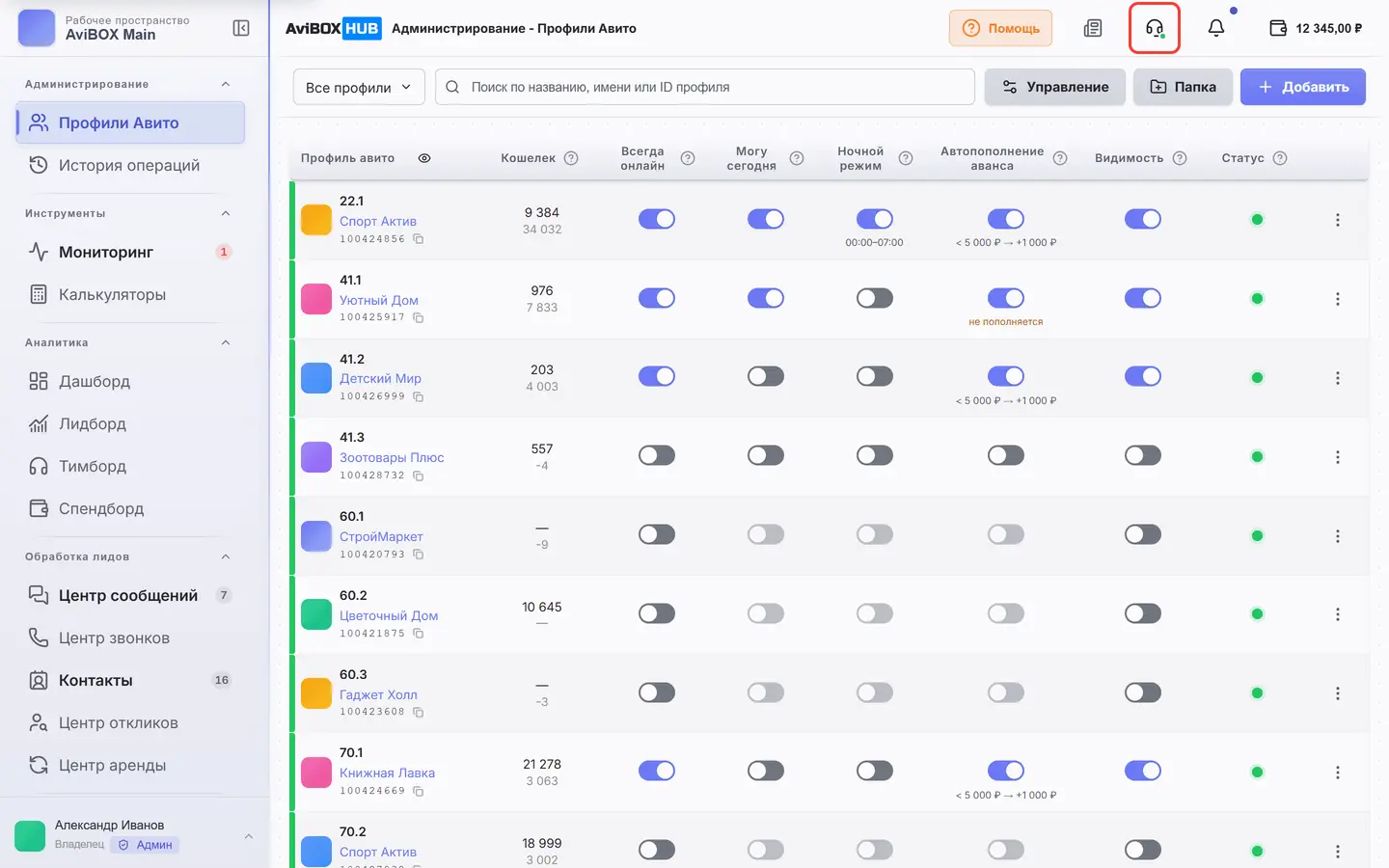Go to Мониторинг in sidebar
Screen dimensions: 1389x868
(130, 252)
